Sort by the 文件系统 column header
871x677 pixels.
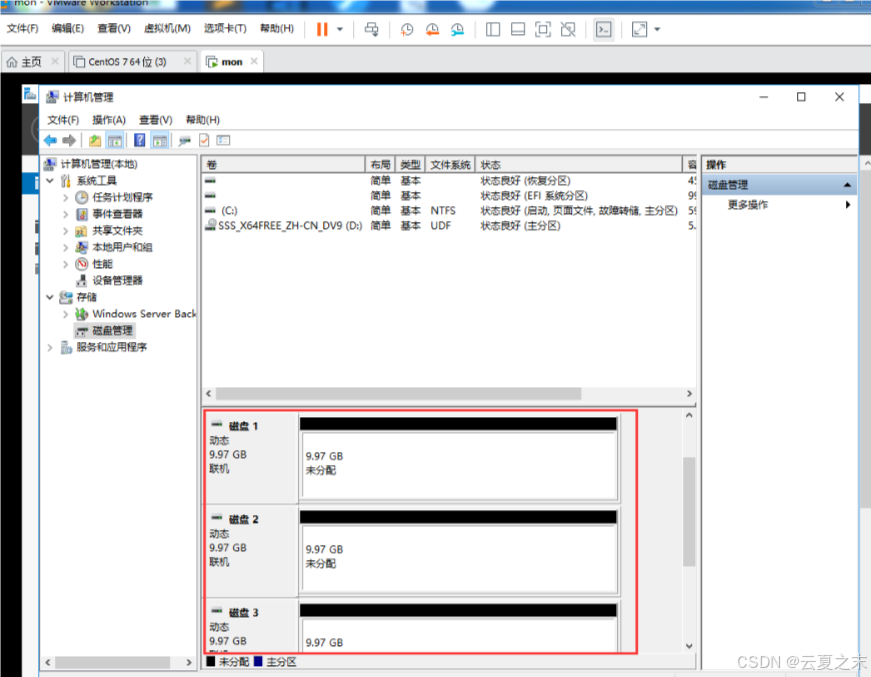pyautogui.click(x=450, y=164)
